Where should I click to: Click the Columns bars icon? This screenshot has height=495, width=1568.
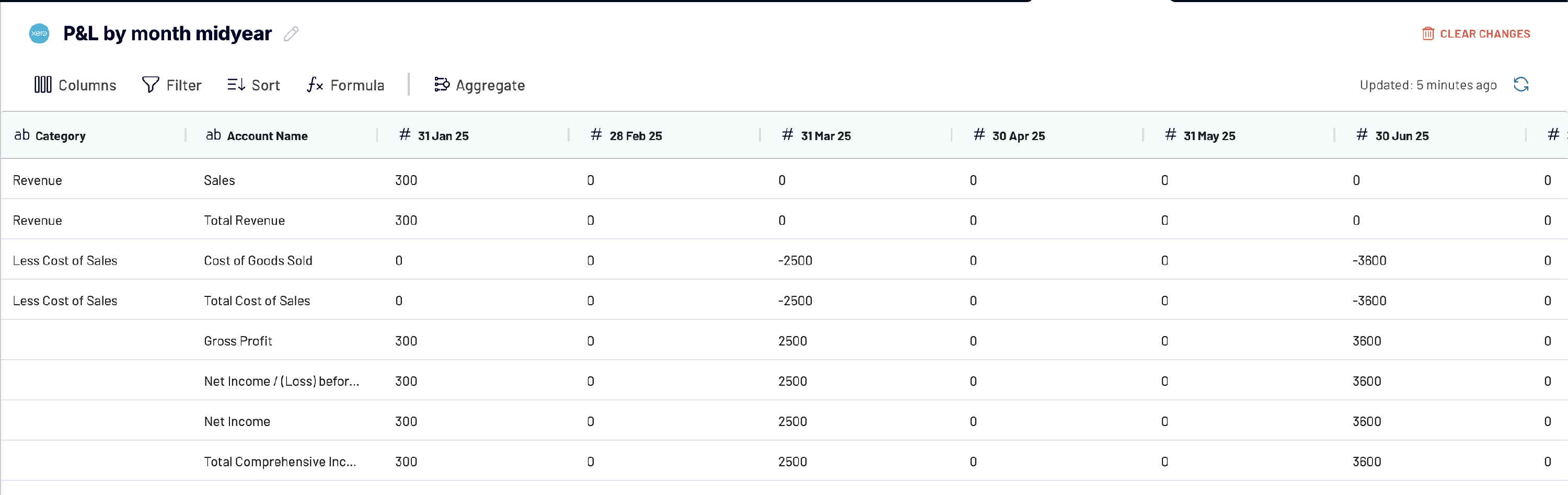43,85
